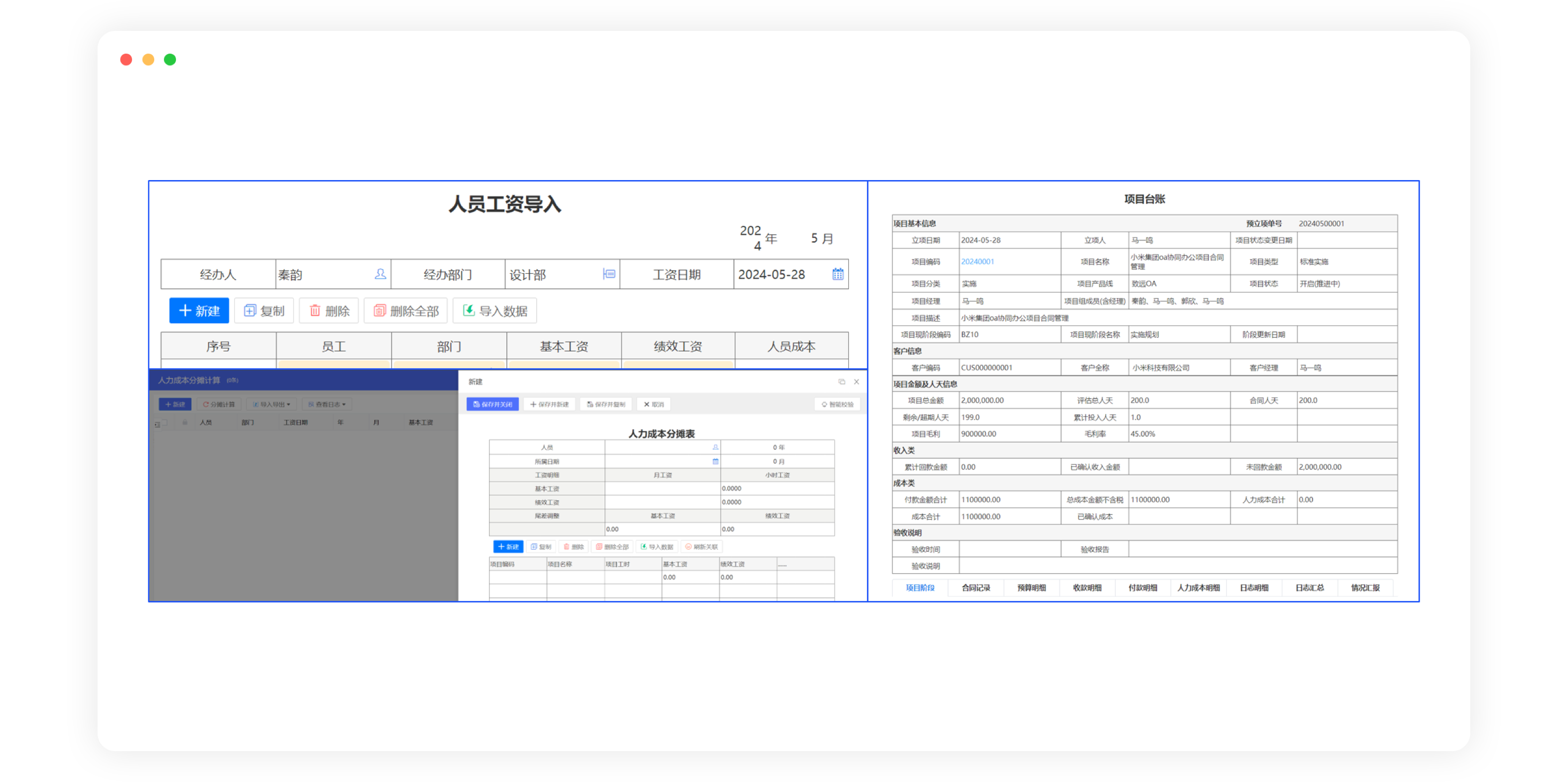This screenshot has width=1568, height=782.
Task: Click the 项目编码 column header in detail table
Action: coord(518,564)
